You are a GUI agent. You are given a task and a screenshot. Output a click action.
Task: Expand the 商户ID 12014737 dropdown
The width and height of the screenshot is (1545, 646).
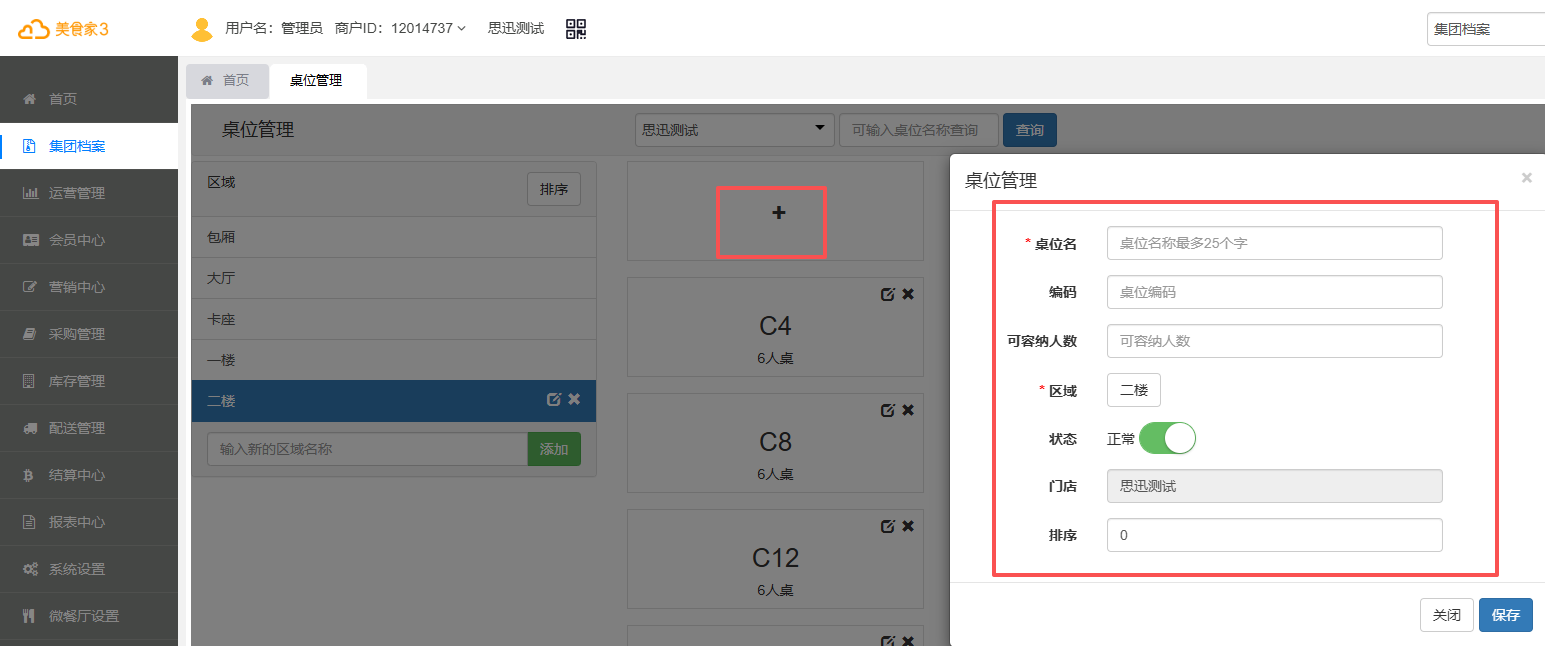point(461,29)
